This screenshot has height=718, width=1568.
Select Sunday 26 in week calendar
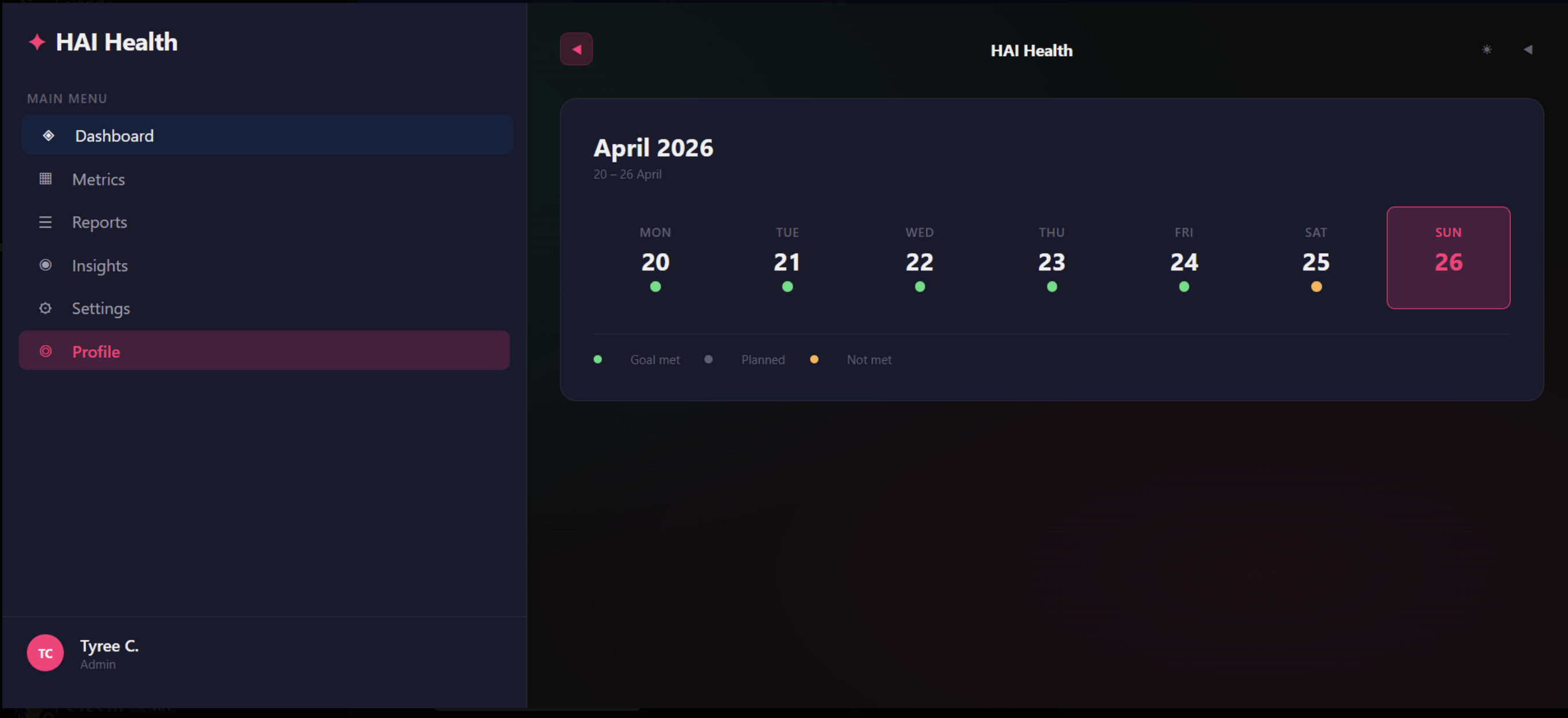click(1447, 258)
